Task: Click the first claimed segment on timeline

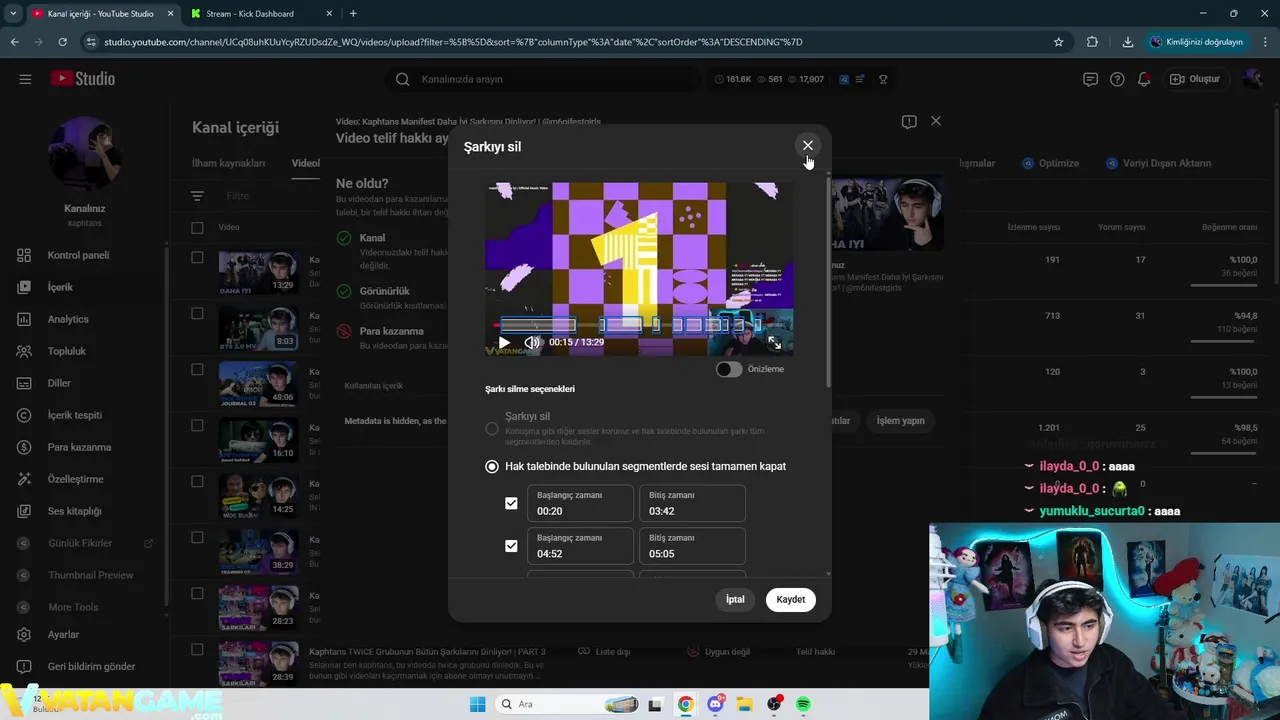Action: point(538,325)
